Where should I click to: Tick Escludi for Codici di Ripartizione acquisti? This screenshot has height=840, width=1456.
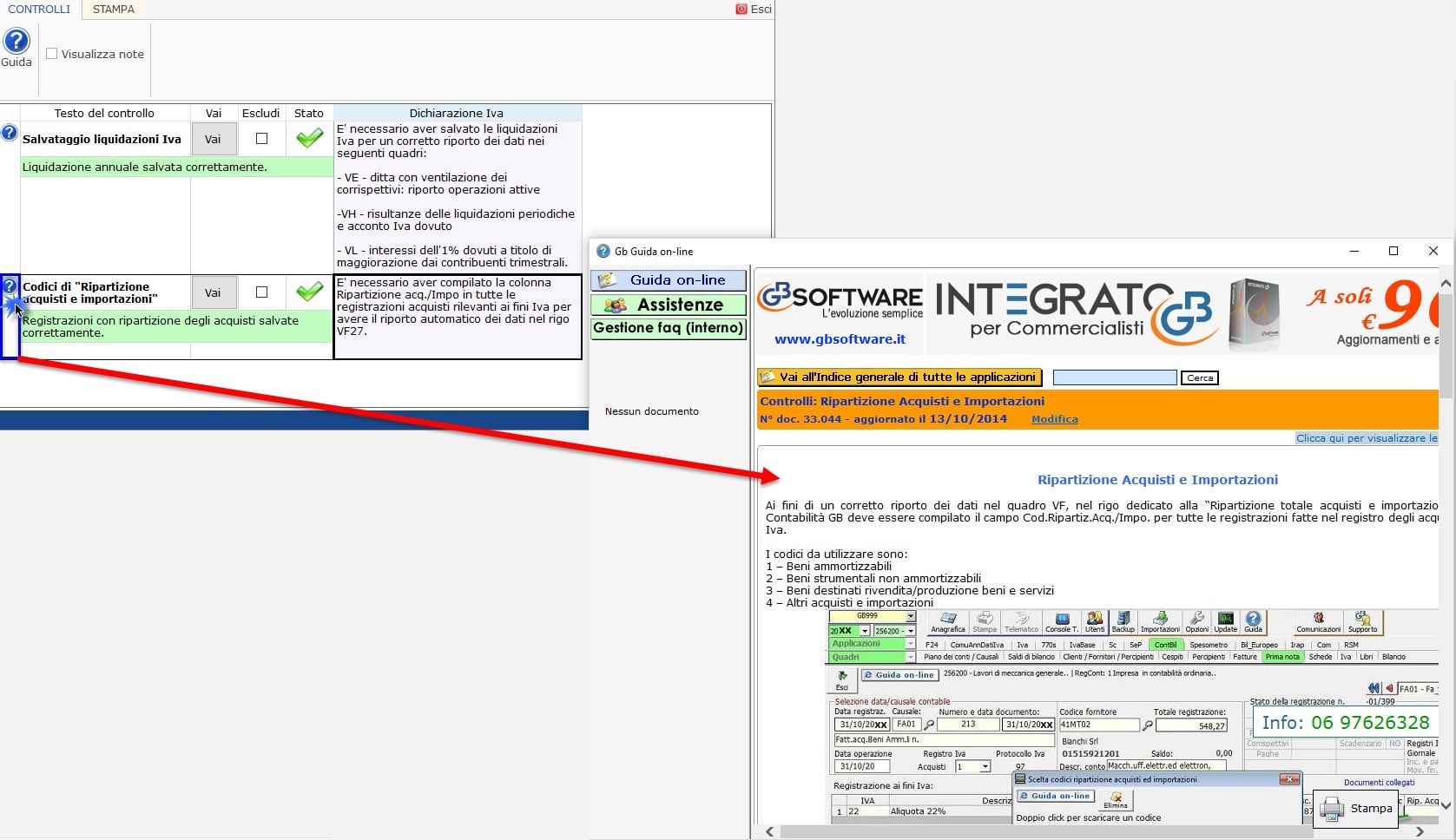click(261, 292)
